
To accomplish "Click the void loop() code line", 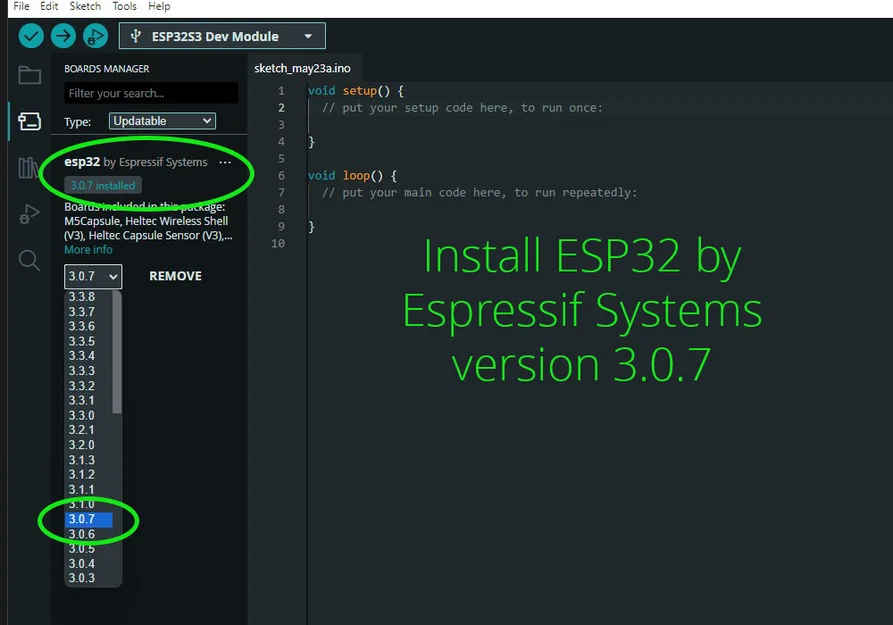I will (353, 175).
